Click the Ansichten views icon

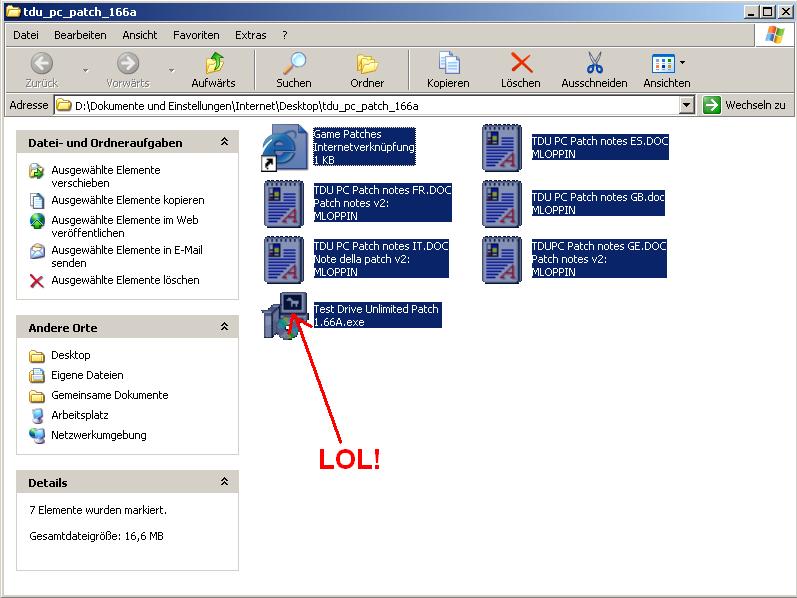663,64
